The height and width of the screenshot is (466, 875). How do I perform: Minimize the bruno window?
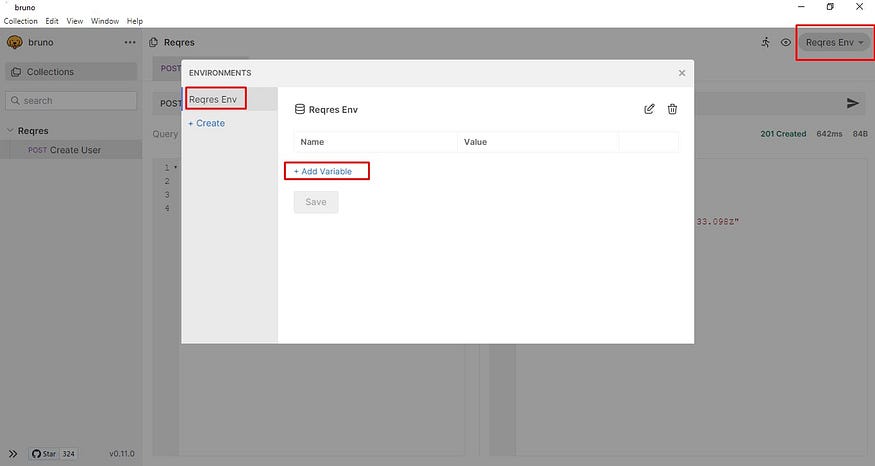(801, 7)
